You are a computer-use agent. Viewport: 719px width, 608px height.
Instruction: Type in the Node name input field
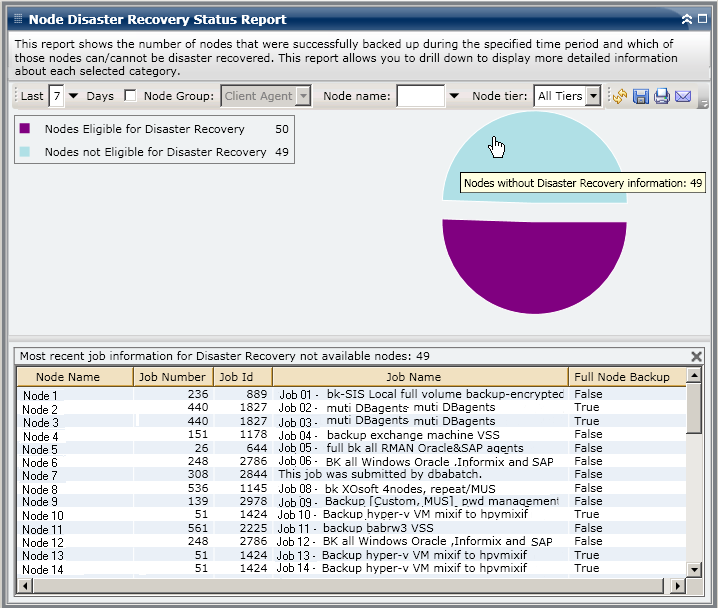420,97
